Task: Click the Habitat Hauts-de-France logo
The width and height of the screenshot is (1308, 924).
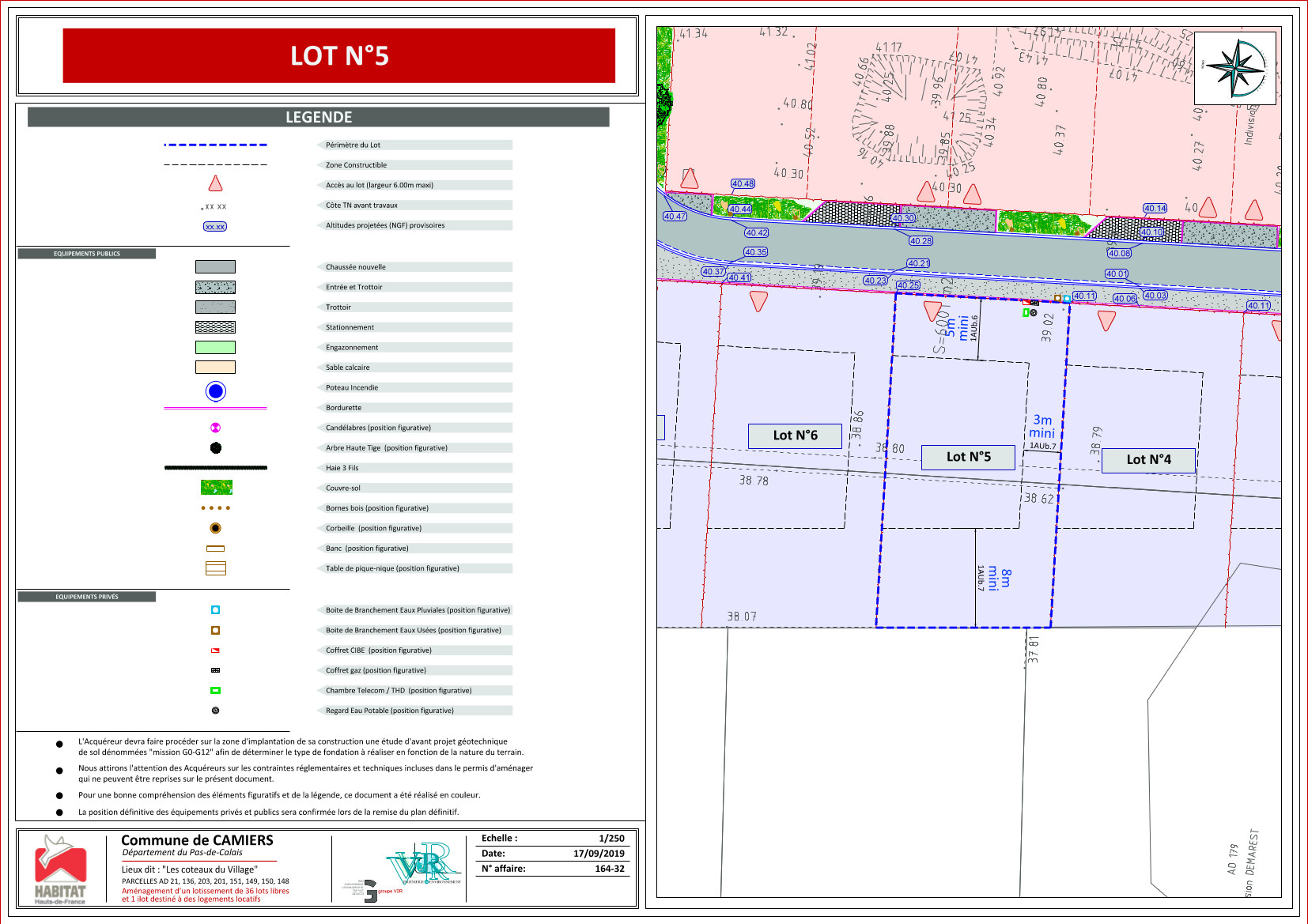Action: (60, 869)
